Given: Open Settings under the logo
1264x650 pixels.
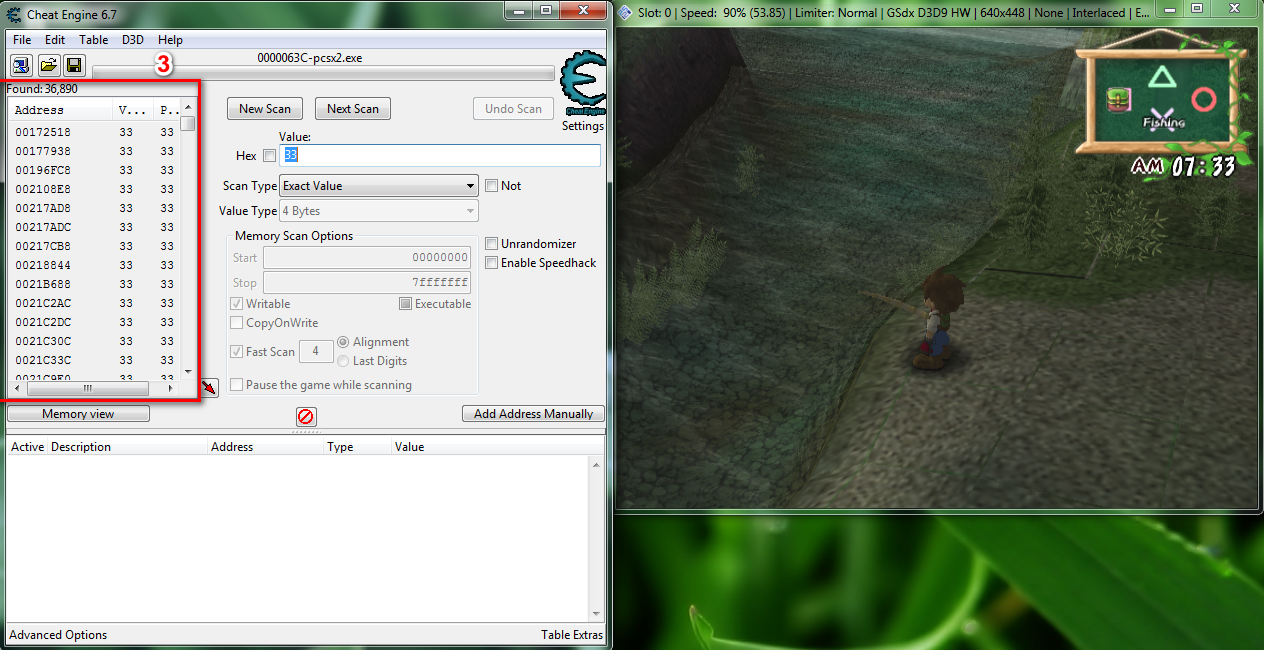Looking at the screenshot, I should pos(583,127).
